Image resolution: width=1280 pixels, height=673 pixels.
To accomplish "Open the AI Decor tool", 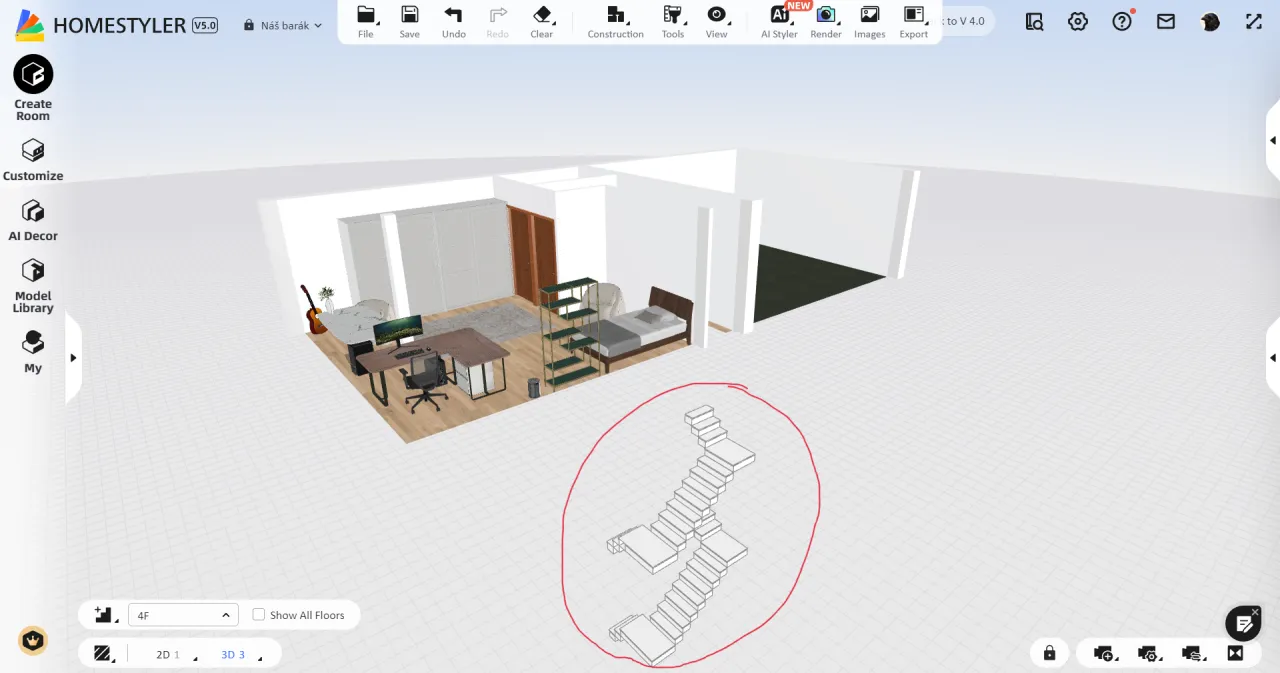I will (x=33, y=211).
